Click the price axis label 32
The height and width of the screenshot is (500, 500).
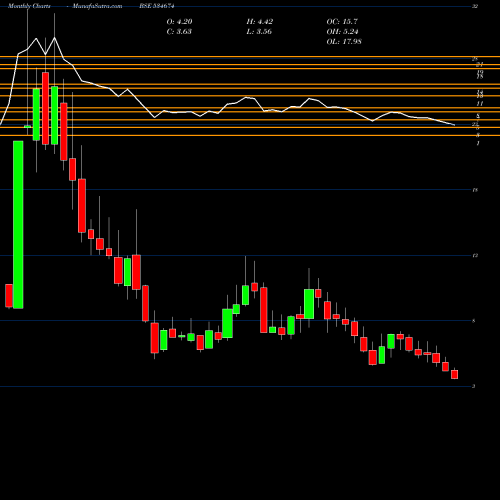[x=475, y=6]
